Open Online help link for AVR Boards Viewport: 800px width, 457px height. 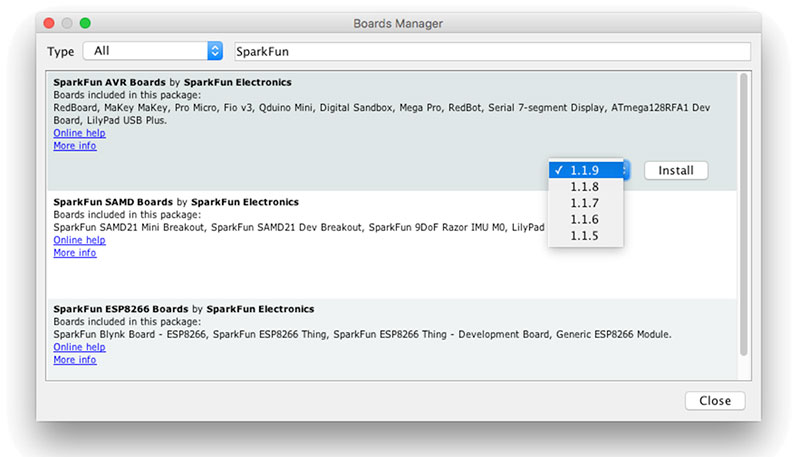pos(79,133)
